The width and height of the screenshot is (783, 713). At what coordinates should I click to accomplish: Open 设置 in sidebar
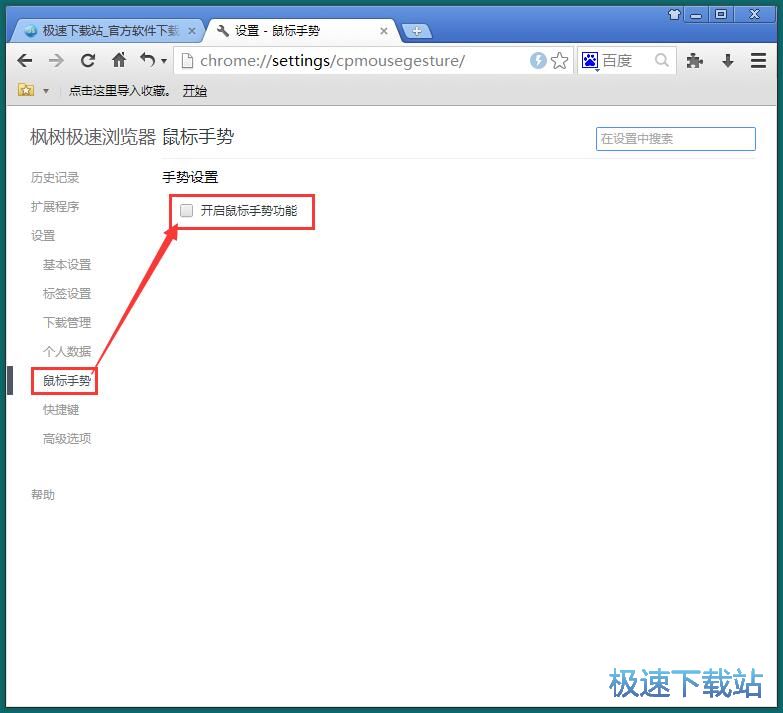click(43, 236)
